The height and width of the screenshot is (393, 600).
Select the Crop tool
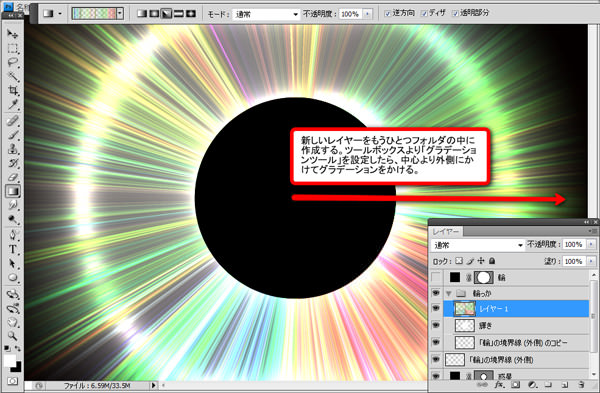pos(13,90)
